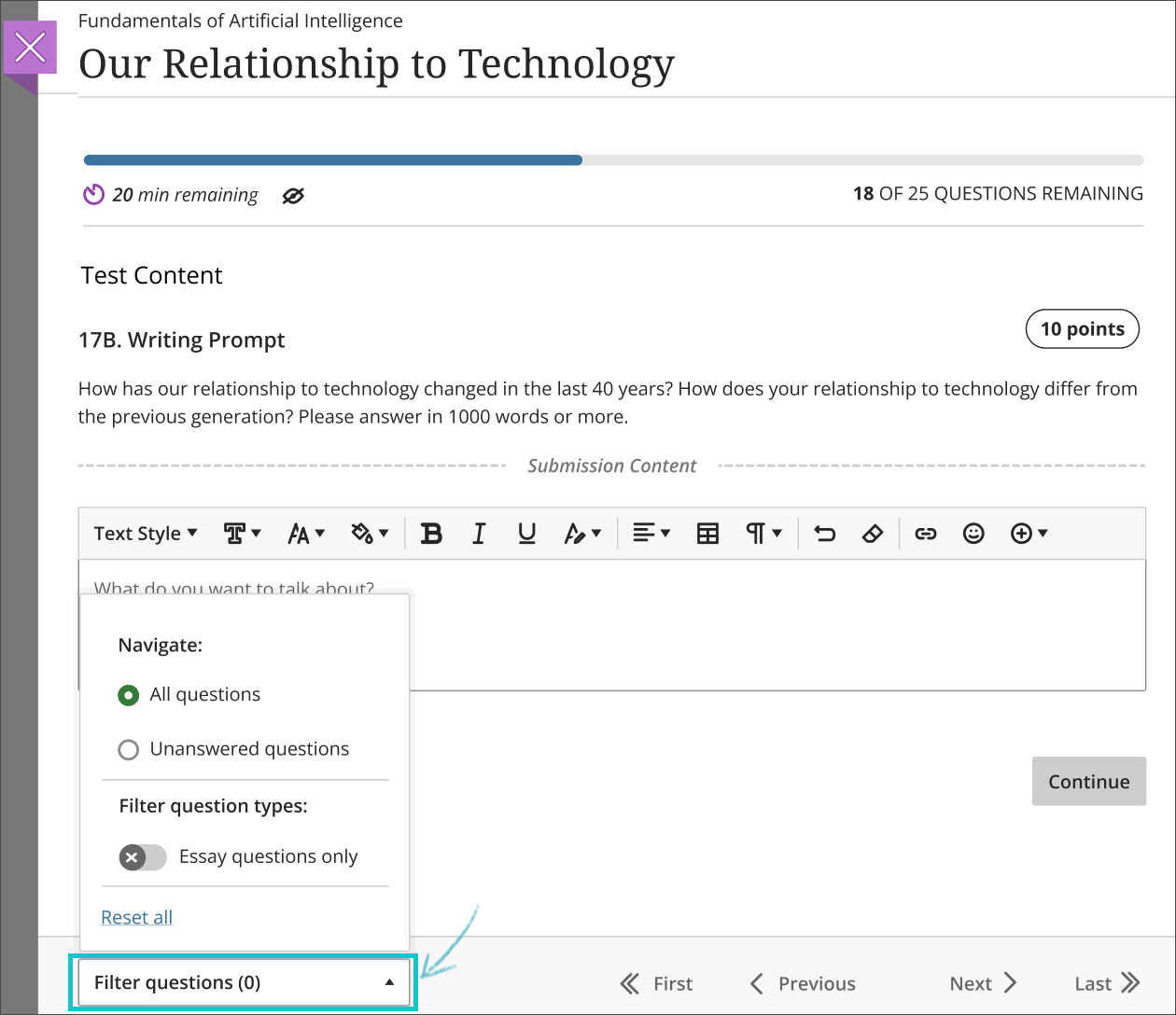The image size is (1176, 1015).
Task: Open the Text Style dropdown
Action: 145,533
